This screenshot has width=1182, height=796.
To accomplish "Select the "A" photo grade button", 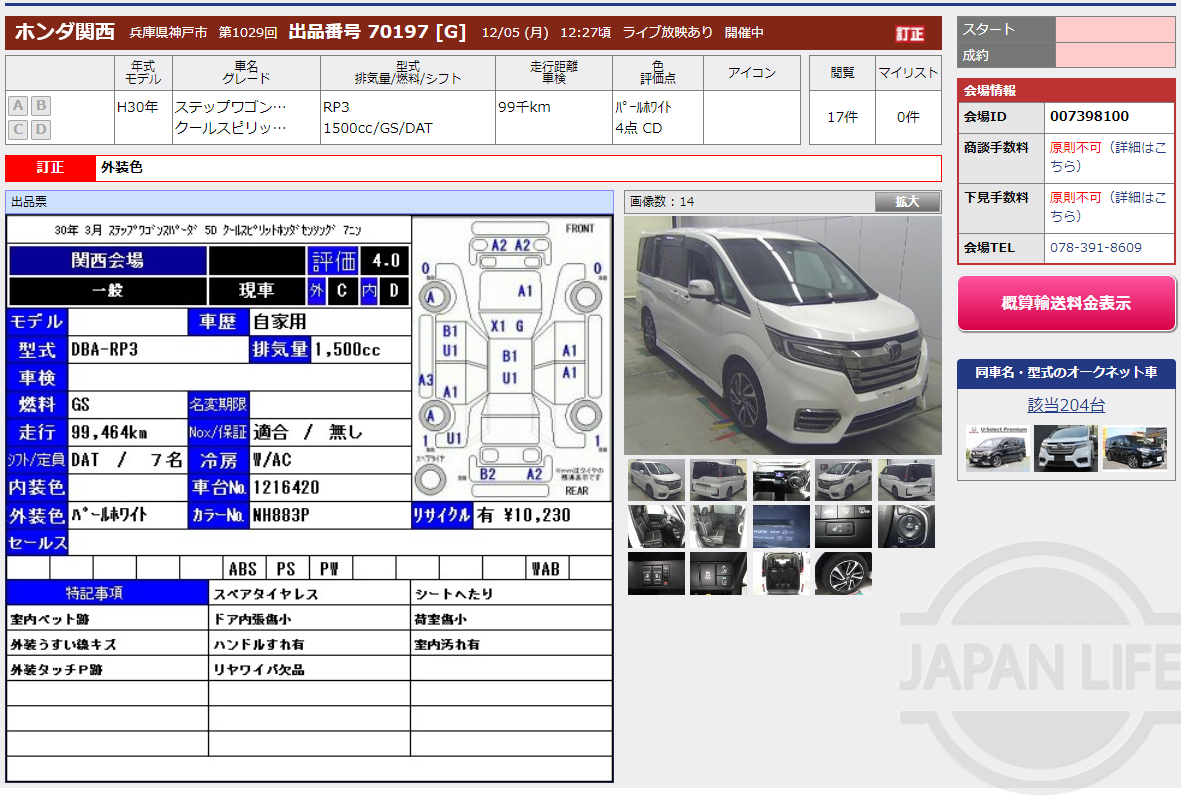I will pyautogui.click(x=17, y=105).
